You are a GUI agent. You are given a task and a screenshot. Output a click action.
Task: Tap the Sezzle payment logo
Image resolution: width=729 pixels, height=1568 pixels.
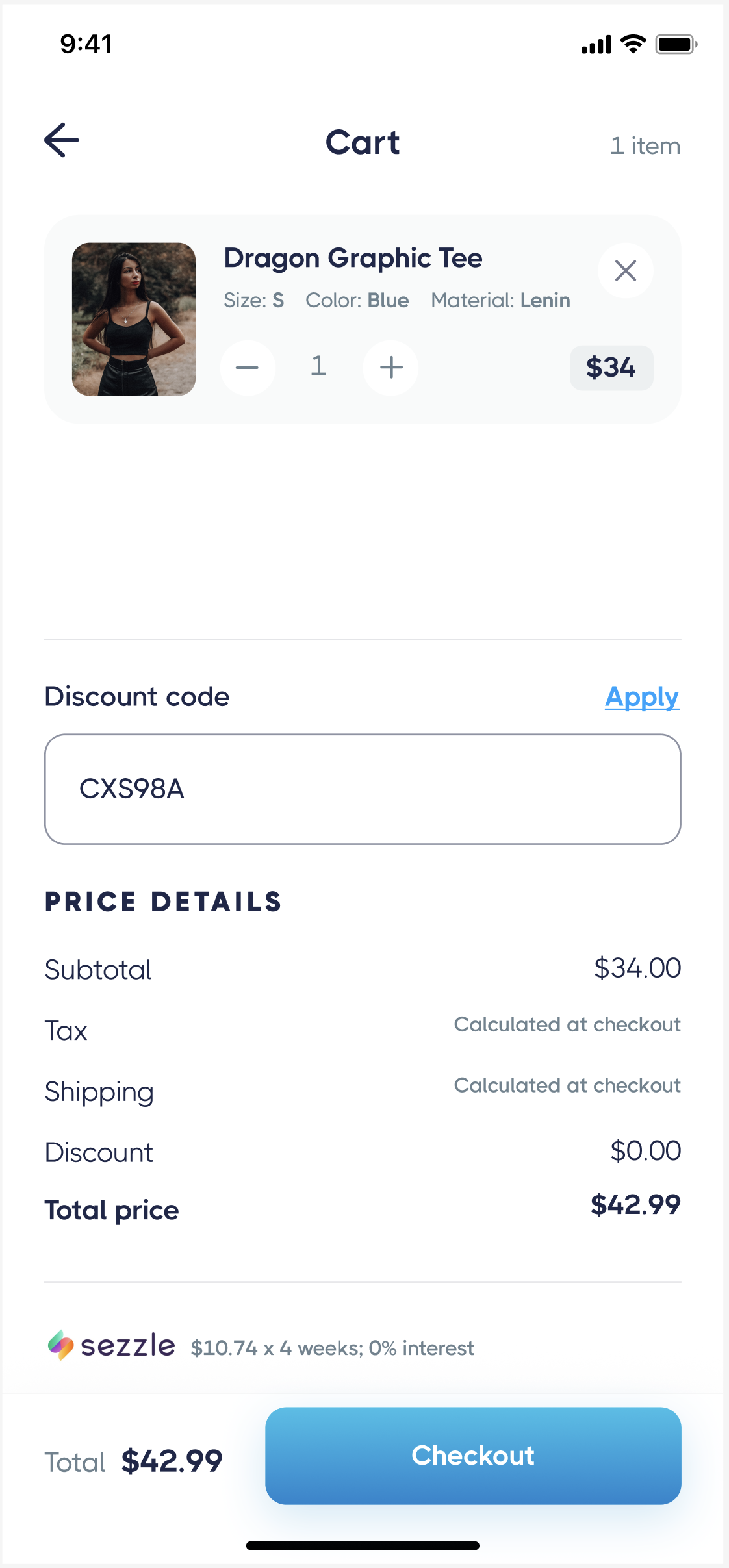point(112,1348)
